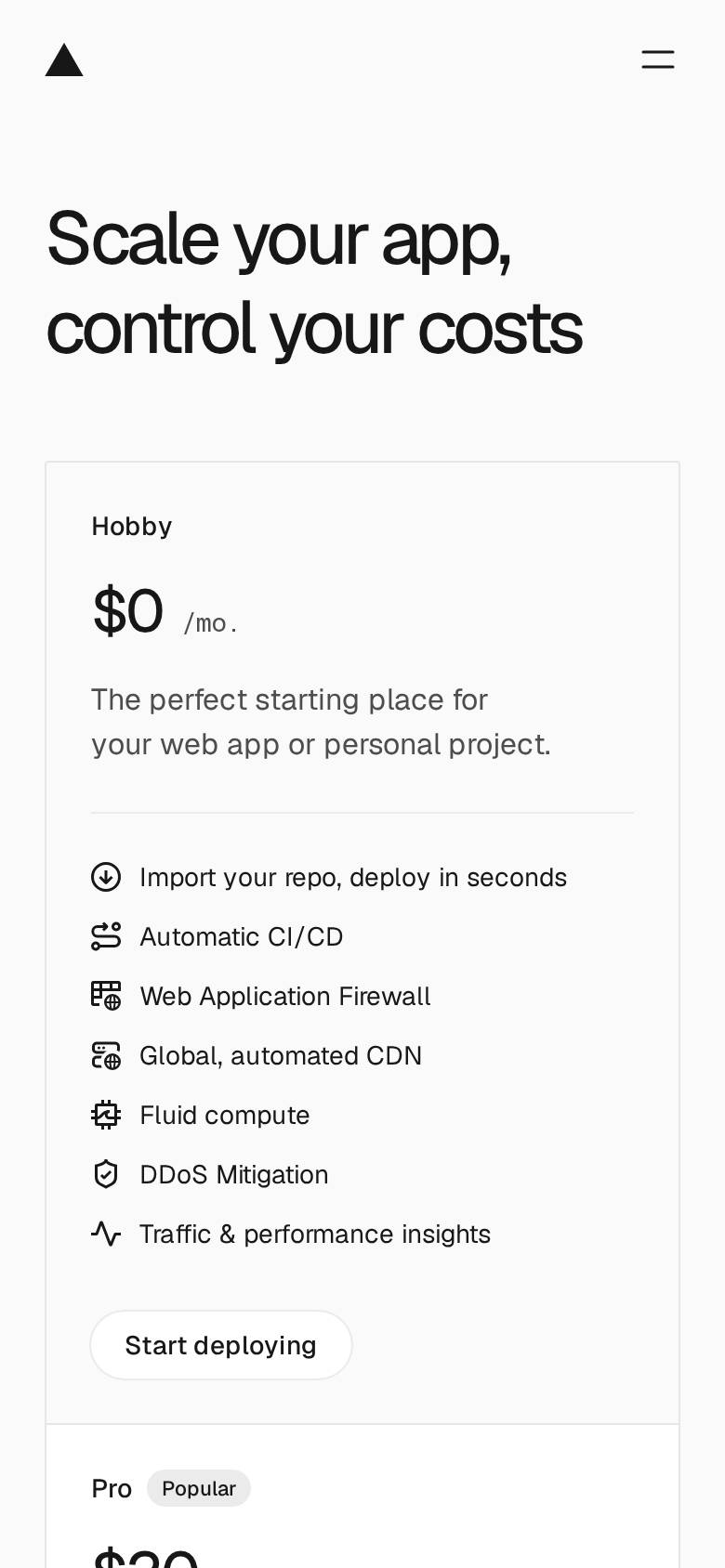
Task: Click the Automatic CI/CD pipeline icon
Action: [x=106, y=936]
